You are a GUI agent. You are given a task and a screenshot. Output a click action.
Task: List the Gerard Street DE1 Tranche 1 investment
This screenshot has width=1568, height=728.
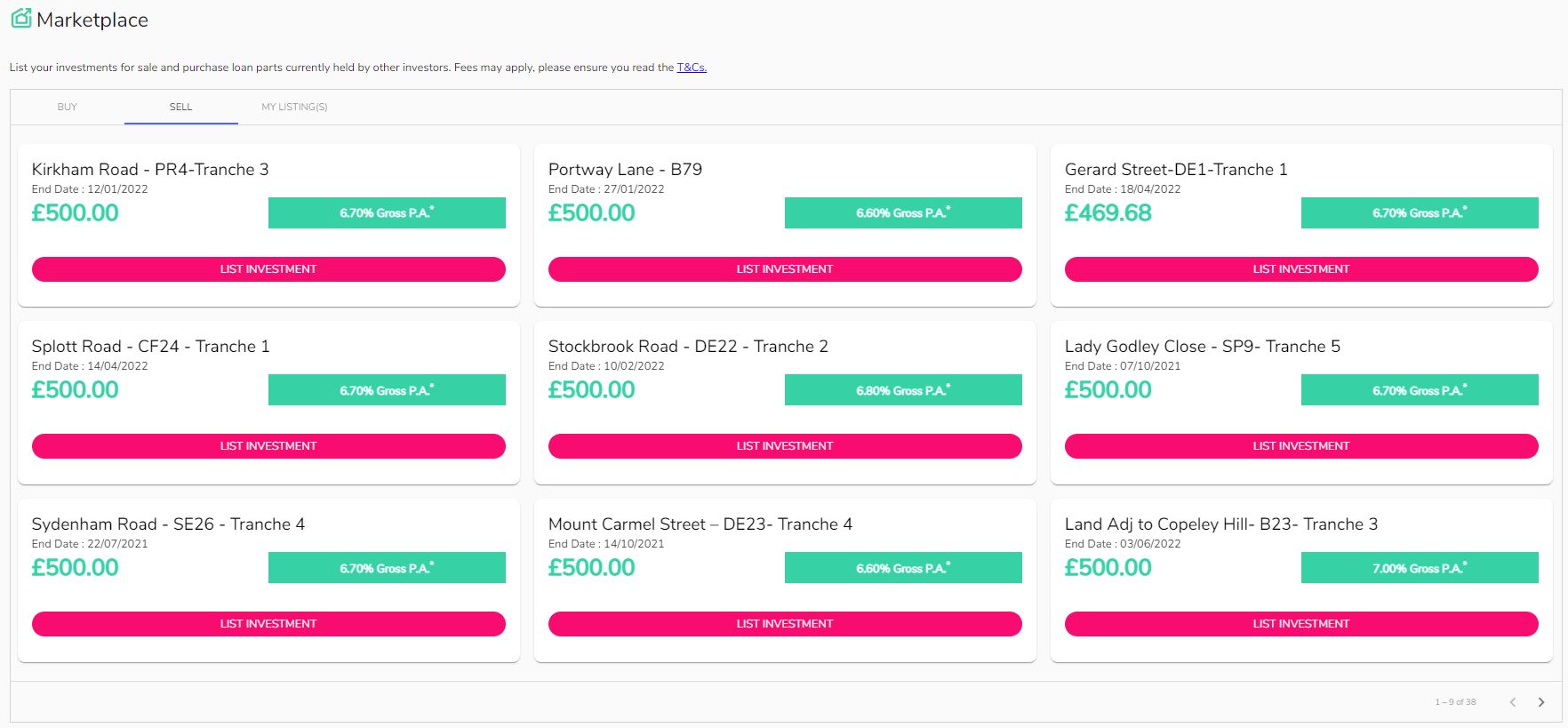(x=1301, y=269)
